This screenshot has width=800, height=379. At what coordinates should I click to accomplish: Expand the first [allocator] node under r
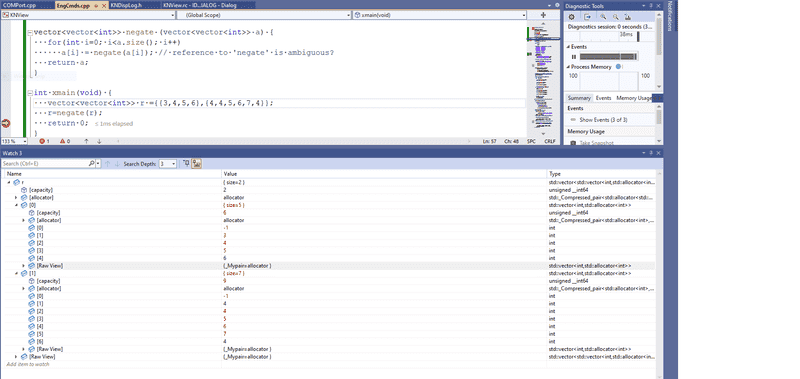16,197
